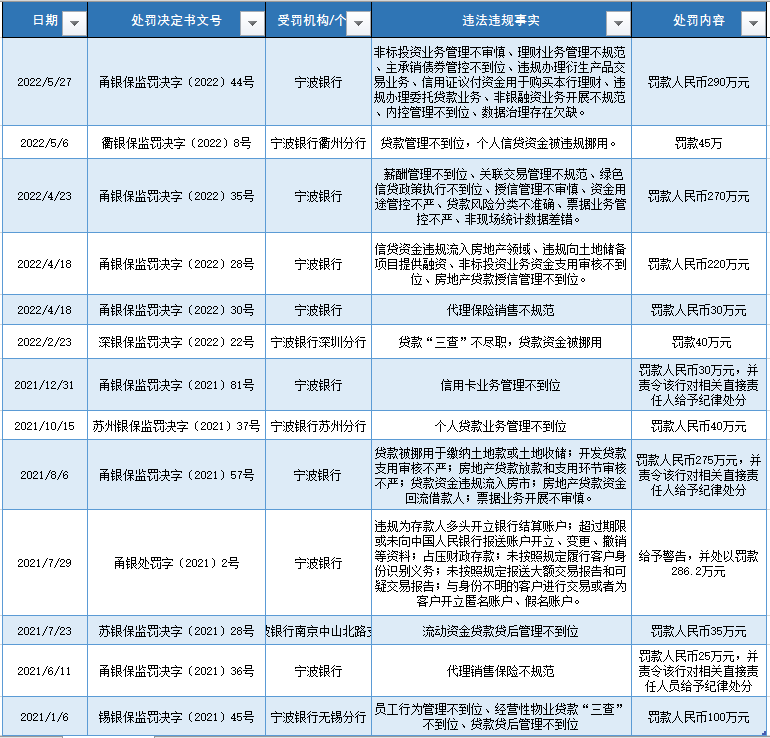The height and width of the screenshot is (738, 770).
Task: Select cell 流动资金贷款贷后管理不到位
Action: click(501, 630)
